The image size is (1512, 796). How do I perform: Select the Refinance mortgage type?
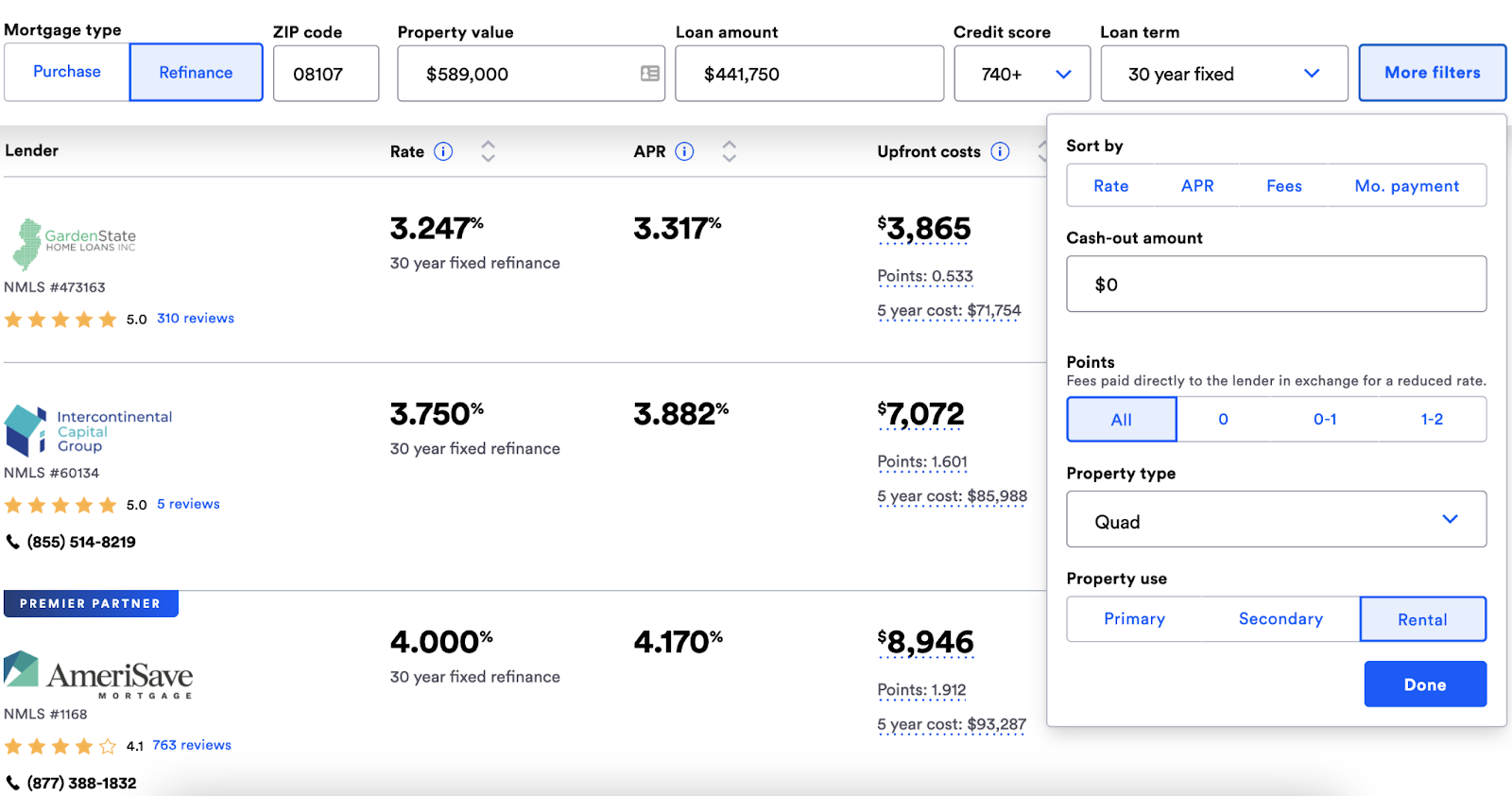(196, 72)
